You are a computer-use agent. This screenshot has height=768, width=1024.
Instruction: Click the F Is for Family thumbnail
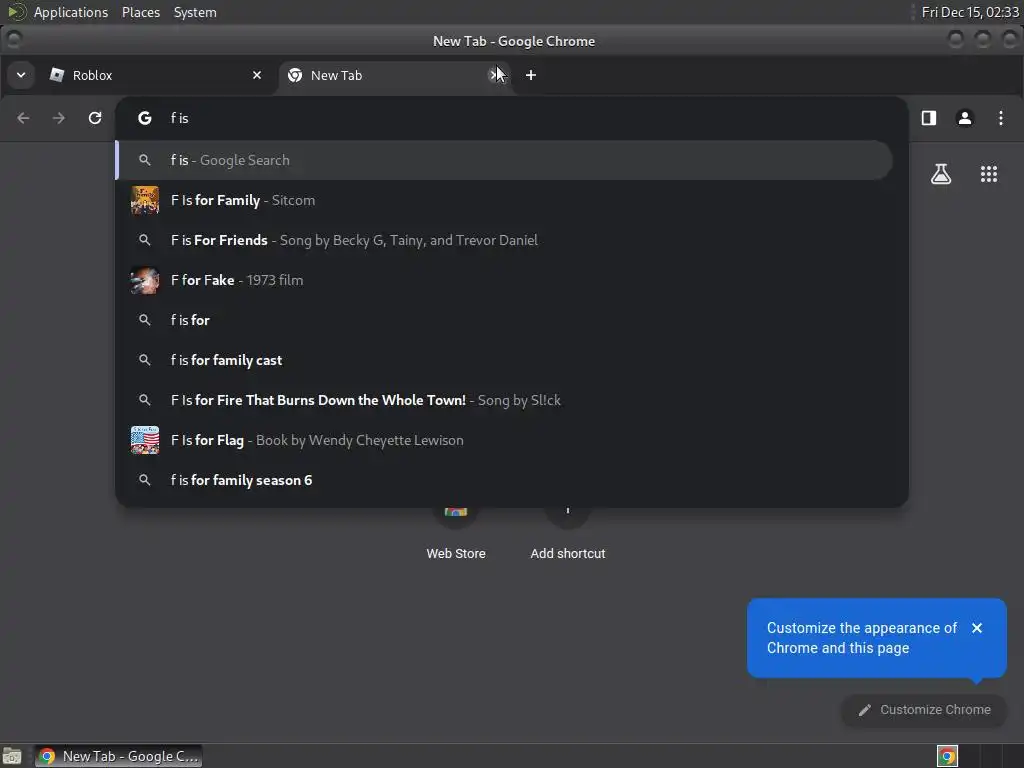click(145, 200)
